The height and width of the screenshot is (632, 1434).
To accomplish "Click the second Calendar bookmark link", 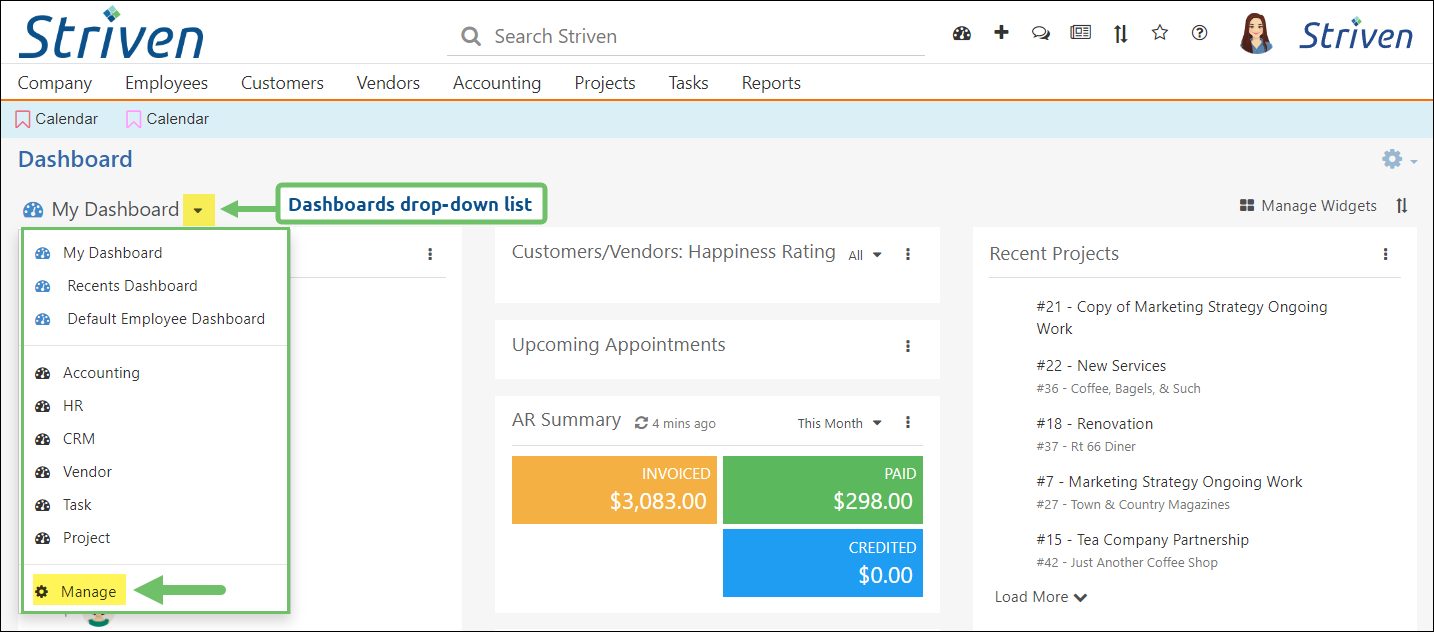I will tap(177, 119).
